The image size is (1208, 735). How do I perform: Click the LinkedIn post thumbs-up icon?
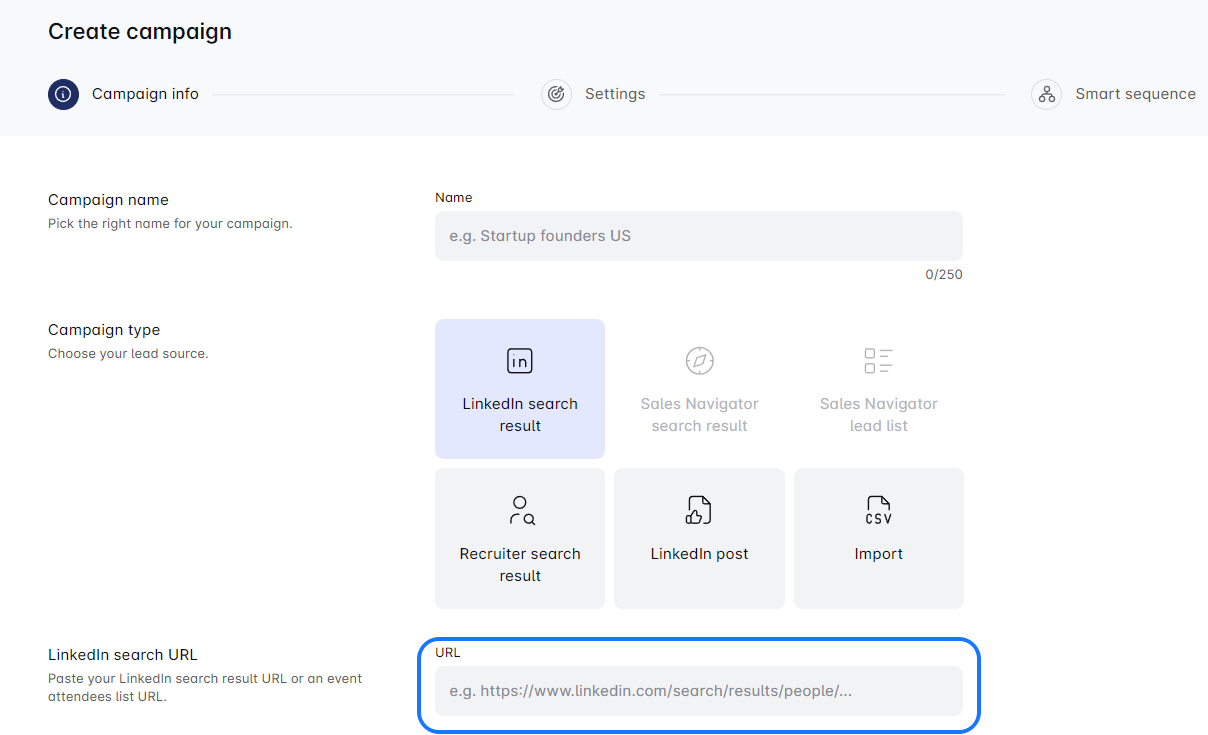tap(699, 510)
